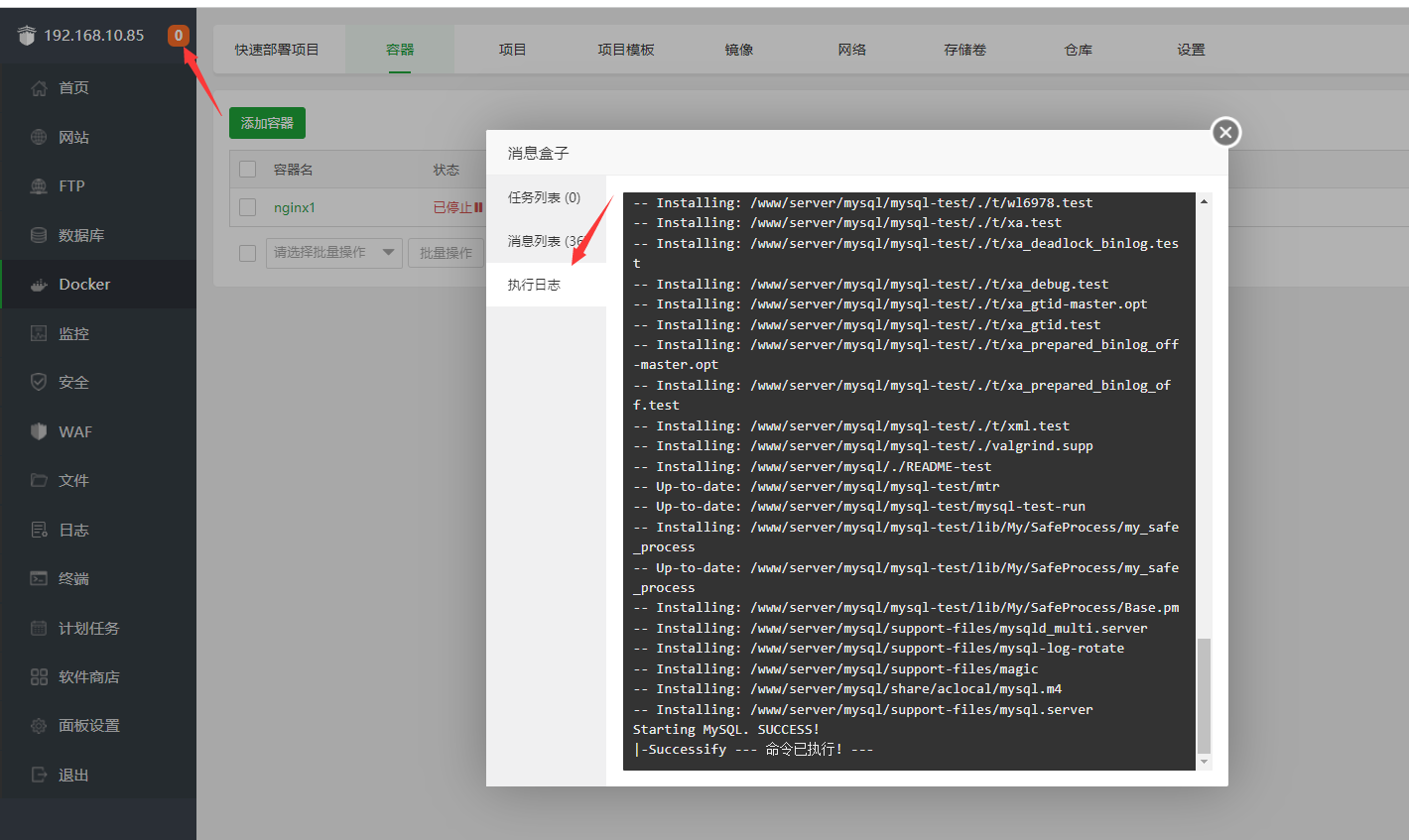The height and width of the screenshot is (840, 1409).
Task: Click the orange notification badge showing 0
Action: click(x=179, y=36)
